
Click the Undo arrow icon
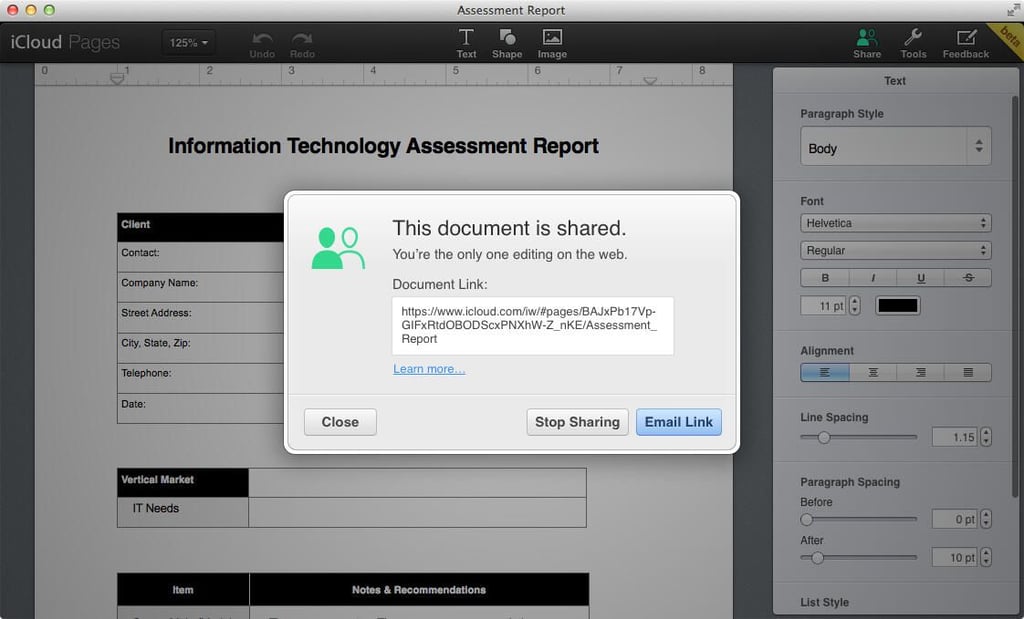pyautogui.click(x=263, y=39)
